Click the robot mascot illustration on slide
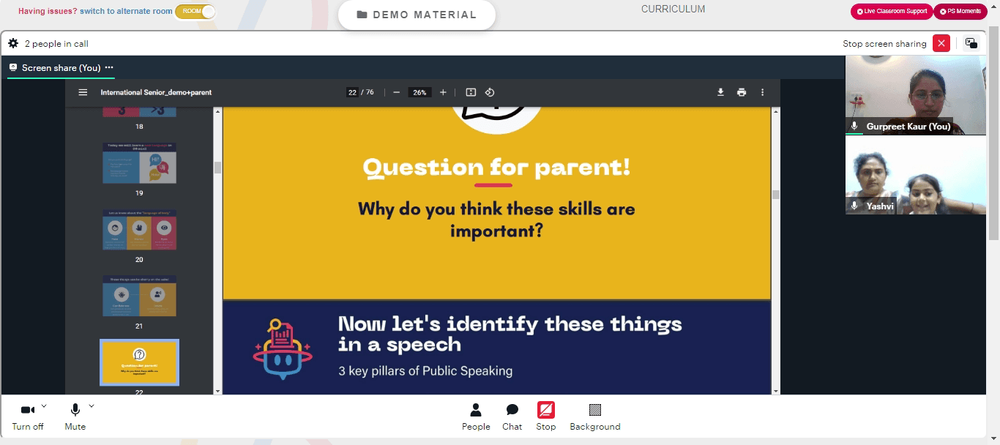The width and height of the screenshot is (1000, 445). coord(283,349)
